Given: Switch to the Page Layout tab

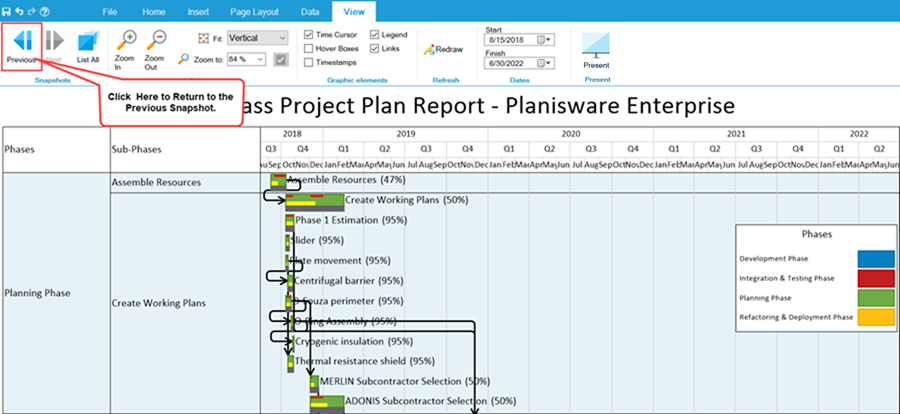Looking at the screenshot, I should (x=254, y=11).
